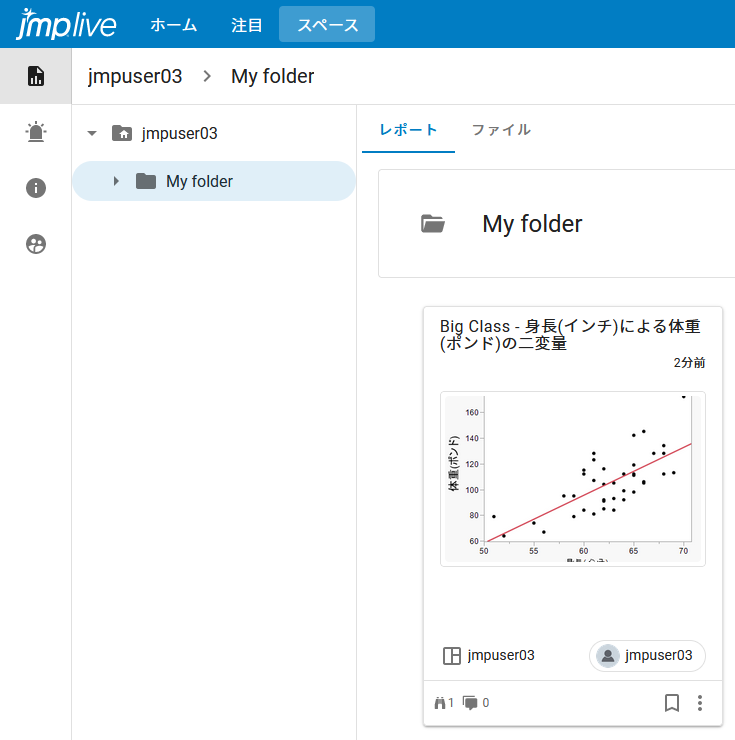Expand the My folder tree node

pos(116,181)
